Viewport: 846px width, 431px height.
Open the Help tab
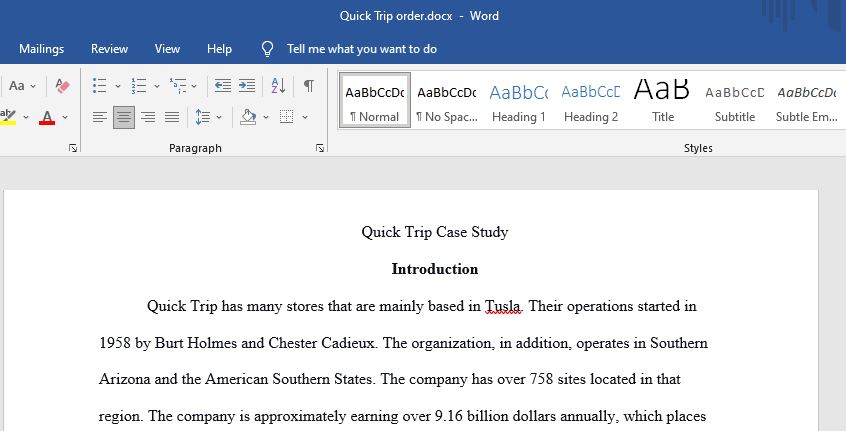(219, 49)
